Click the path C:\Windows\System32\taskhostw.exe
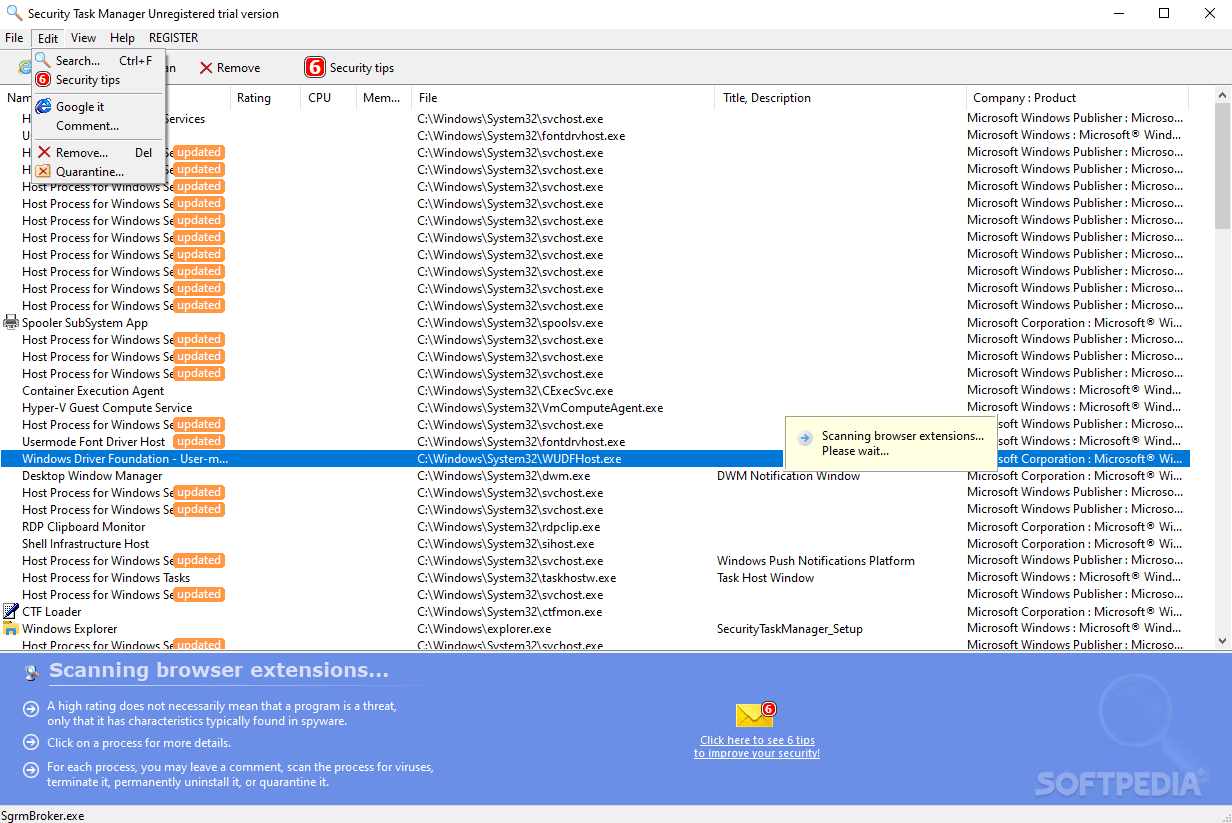The image size is (1232, 823). point(516,578)
